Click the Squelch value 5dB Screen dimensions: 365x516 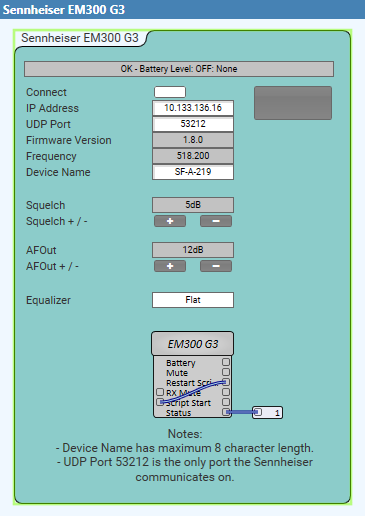(193, 205)
